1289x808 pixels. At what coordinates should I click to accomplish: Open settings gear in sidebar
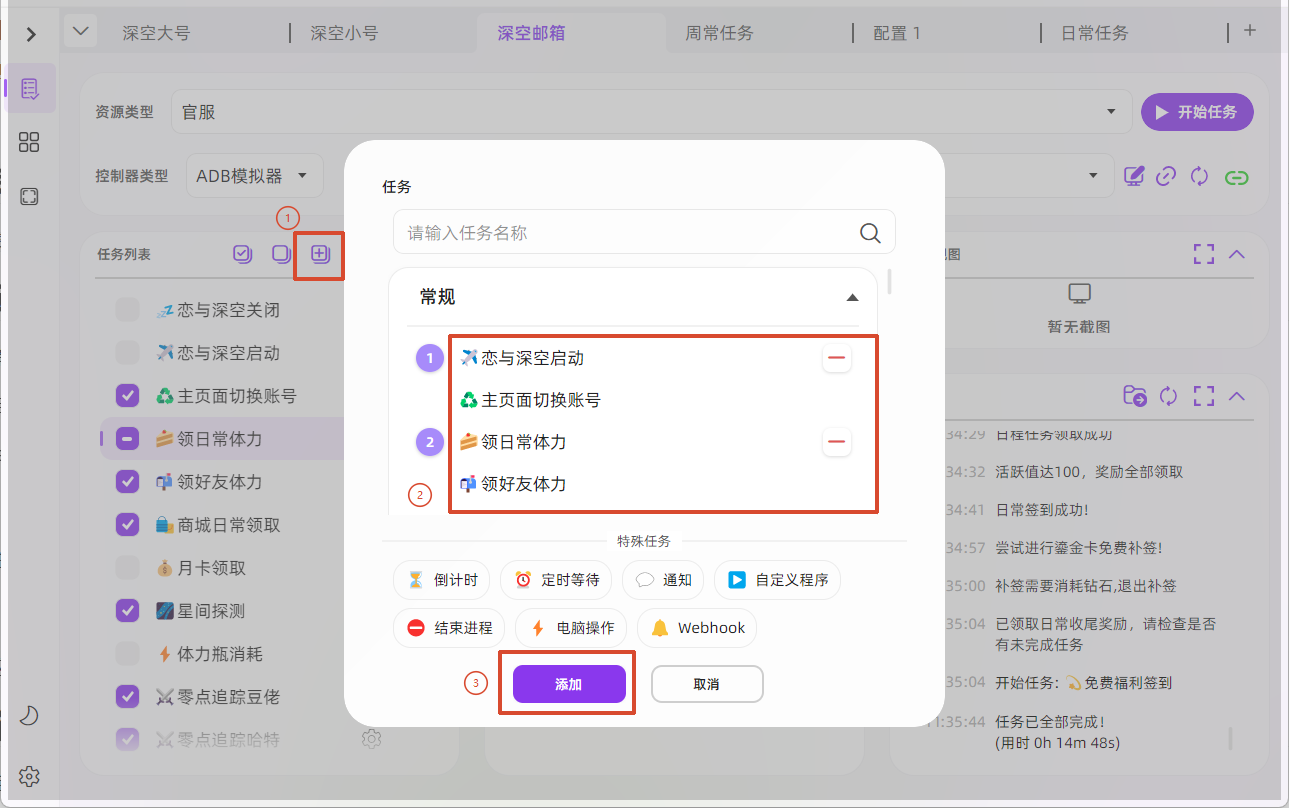(29, 776)
